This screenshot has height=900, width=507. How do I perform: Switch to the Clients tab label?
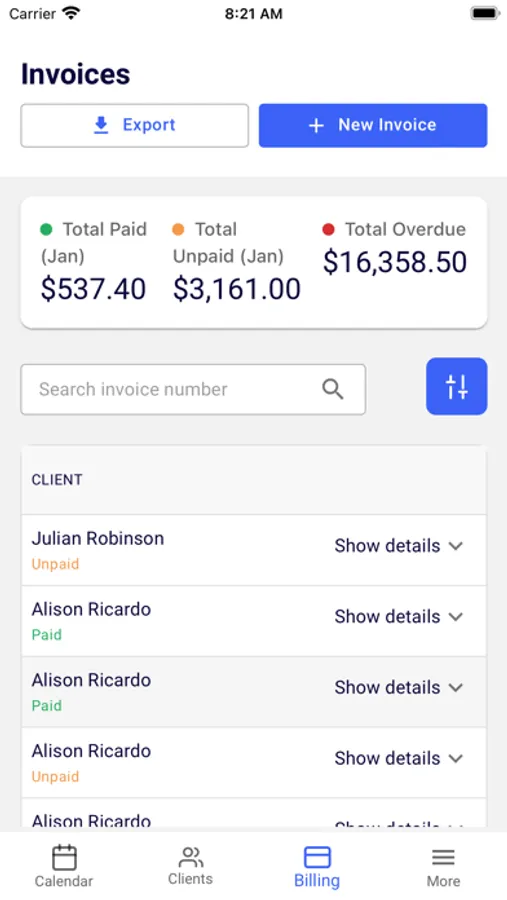(190, 879)
